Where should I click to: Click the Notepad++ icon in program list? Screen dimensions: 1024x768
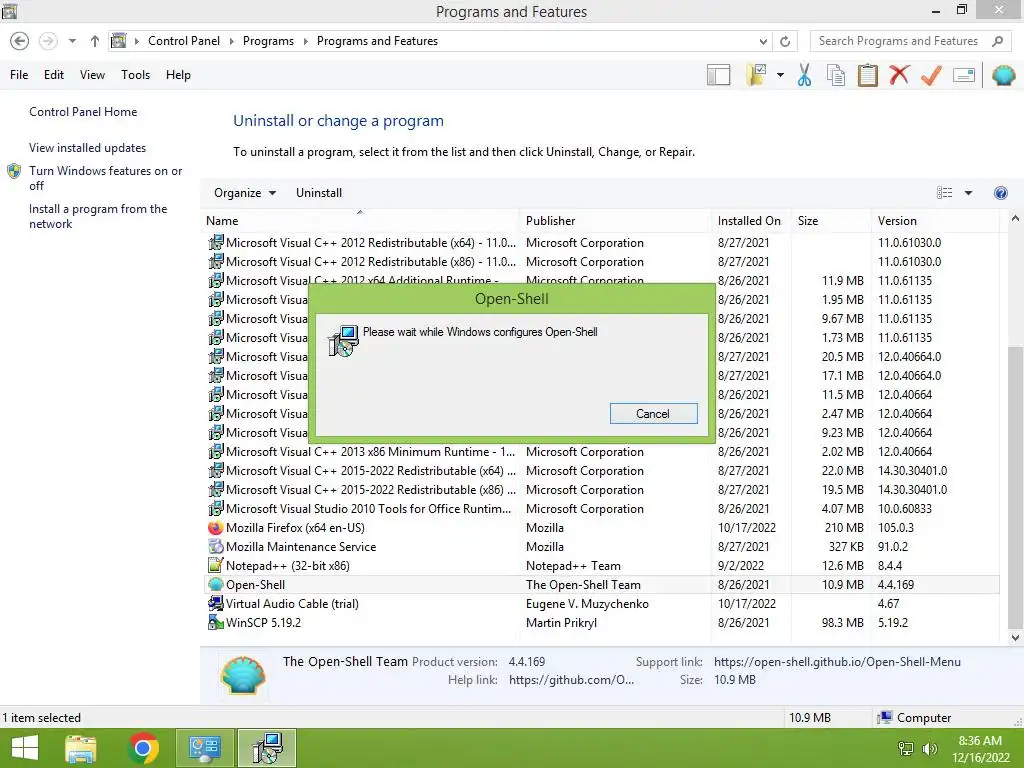coord(216,566)
